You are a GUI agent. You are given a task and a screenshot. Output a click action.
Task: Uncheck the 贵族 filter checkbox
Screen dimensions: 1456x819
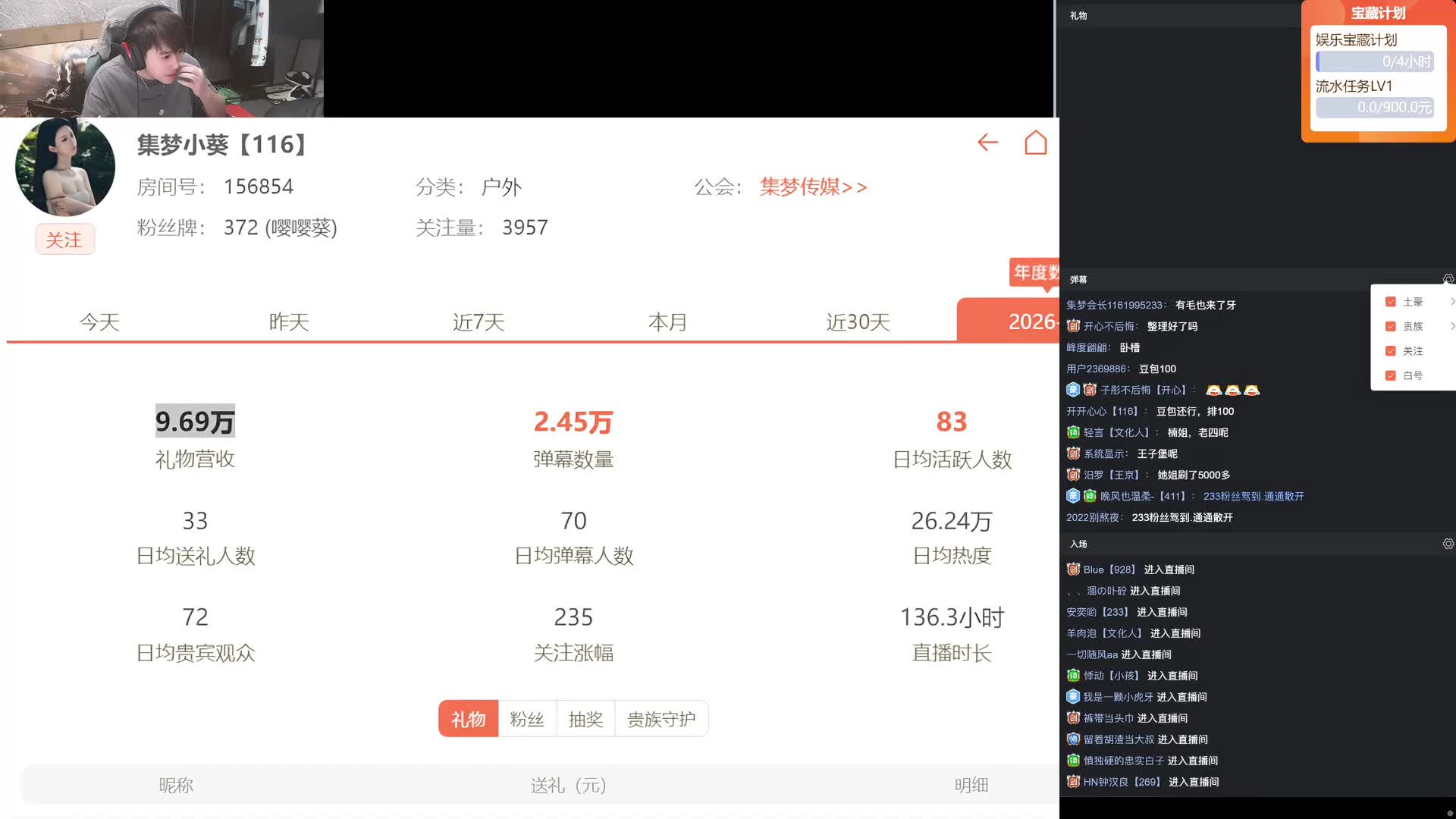point(1391,326)
